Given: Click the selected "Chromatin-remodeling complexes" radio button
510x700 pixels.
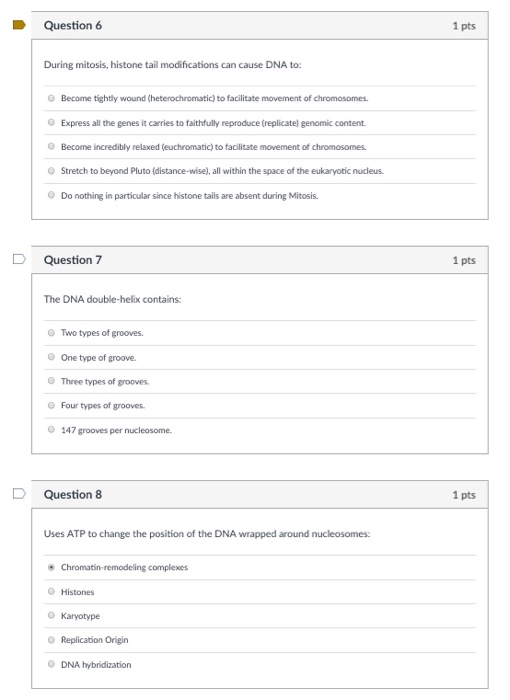Looking at the screenshot, I should (x=51, y=567).
